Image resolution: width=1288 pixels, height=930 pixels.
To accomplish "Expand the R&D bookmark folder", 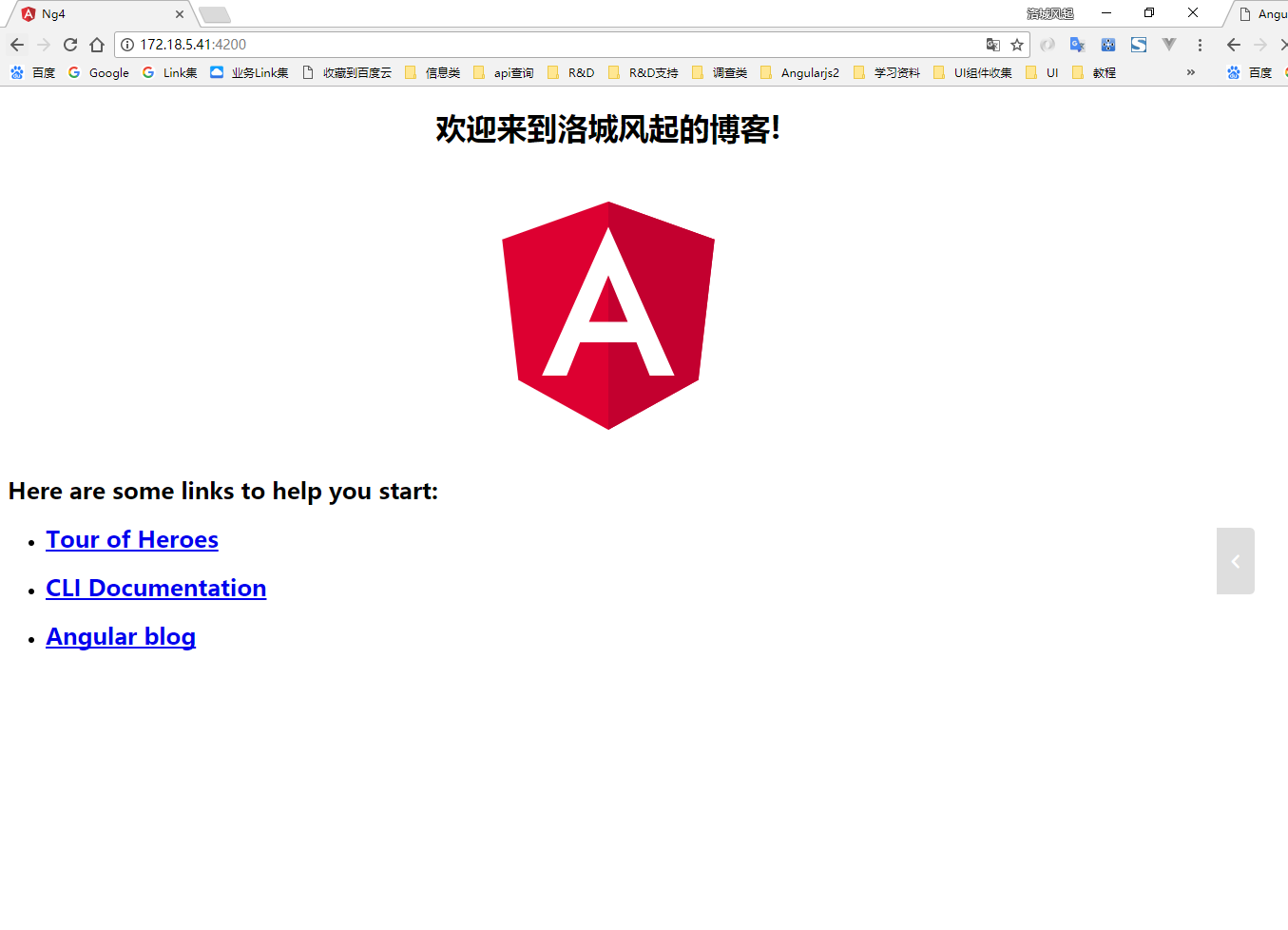I will (571, 72).
